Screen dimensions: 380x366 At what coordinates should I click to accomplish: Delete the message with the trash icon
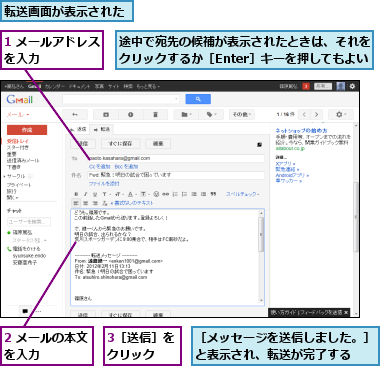coord(155,115)
